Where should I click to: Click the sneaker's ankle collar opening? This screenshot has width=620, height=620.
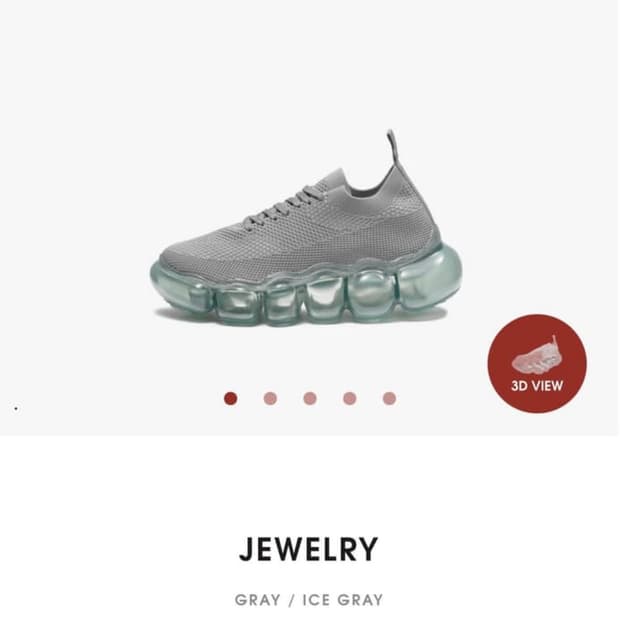[x=368, y=186]
